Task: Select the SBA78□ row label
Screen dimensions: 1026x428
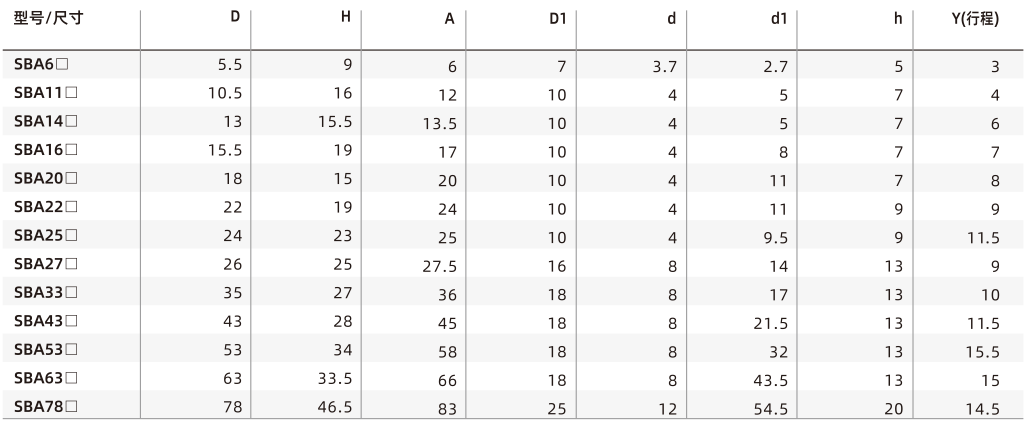Action: (x=46, y=407)
